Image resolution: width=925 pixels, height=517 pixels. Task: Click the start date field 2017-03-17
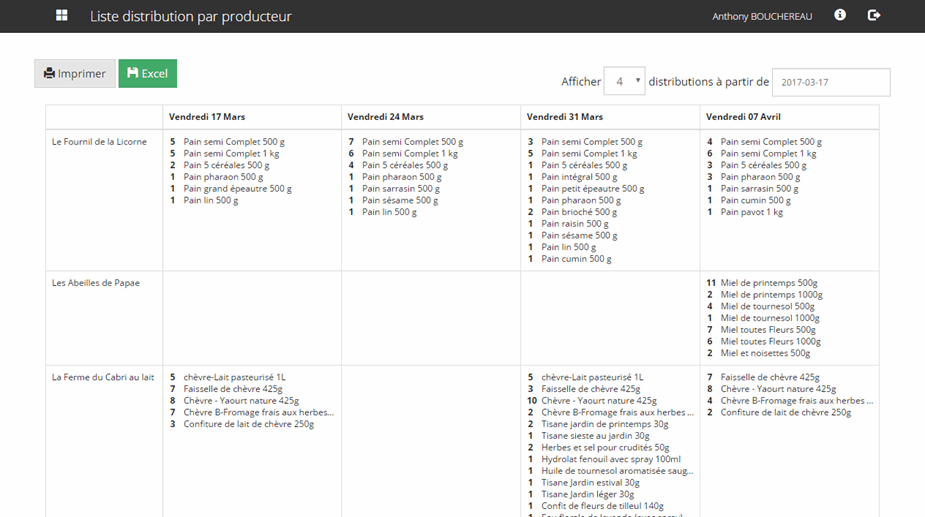831,82
